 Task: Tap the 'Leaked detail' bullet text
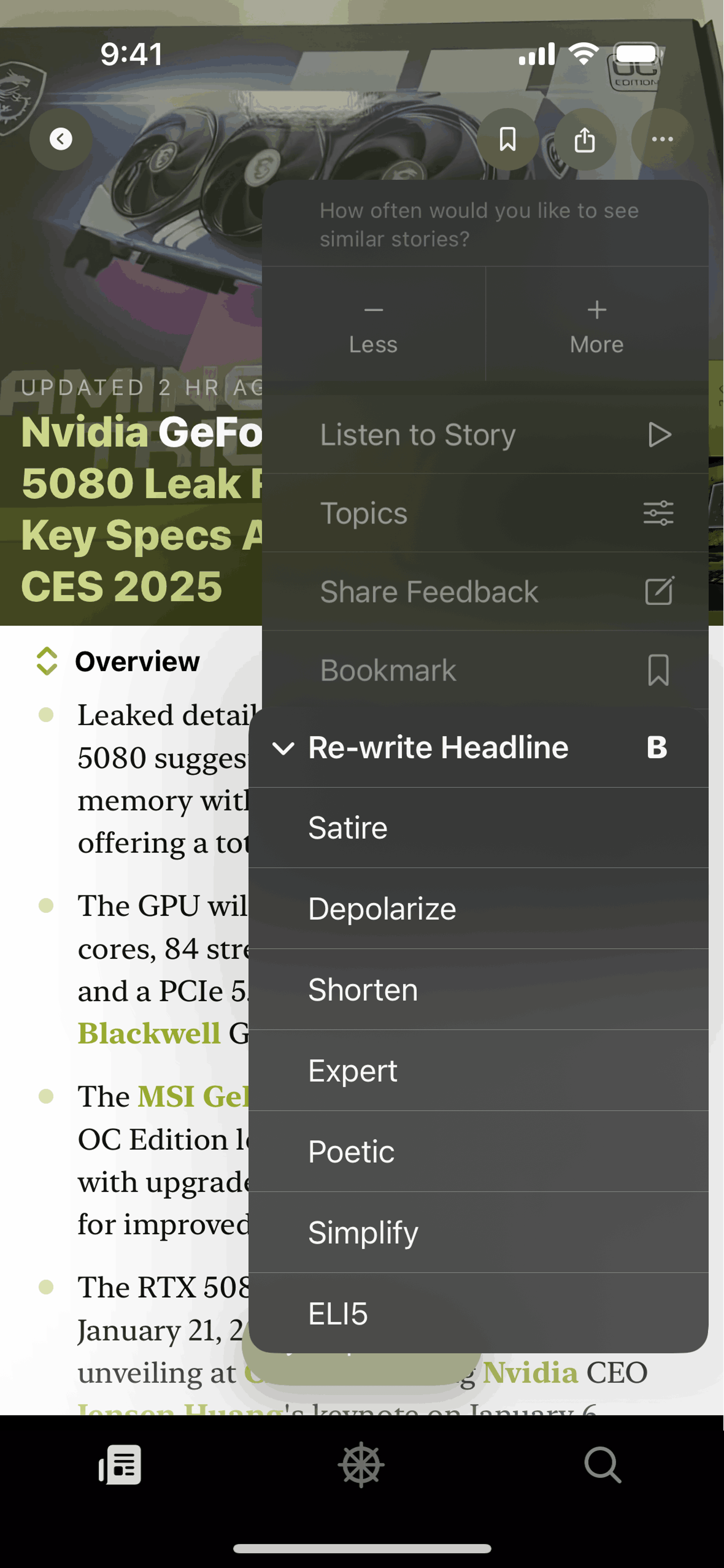164,779
